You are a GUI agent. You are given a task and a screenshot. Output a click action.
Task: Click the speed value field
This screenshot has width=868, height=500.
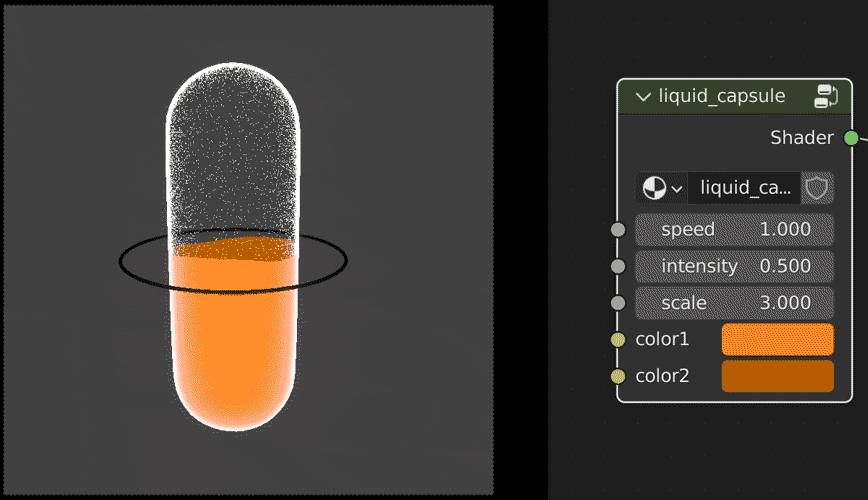pyautogui.click(x=734, y=229)
